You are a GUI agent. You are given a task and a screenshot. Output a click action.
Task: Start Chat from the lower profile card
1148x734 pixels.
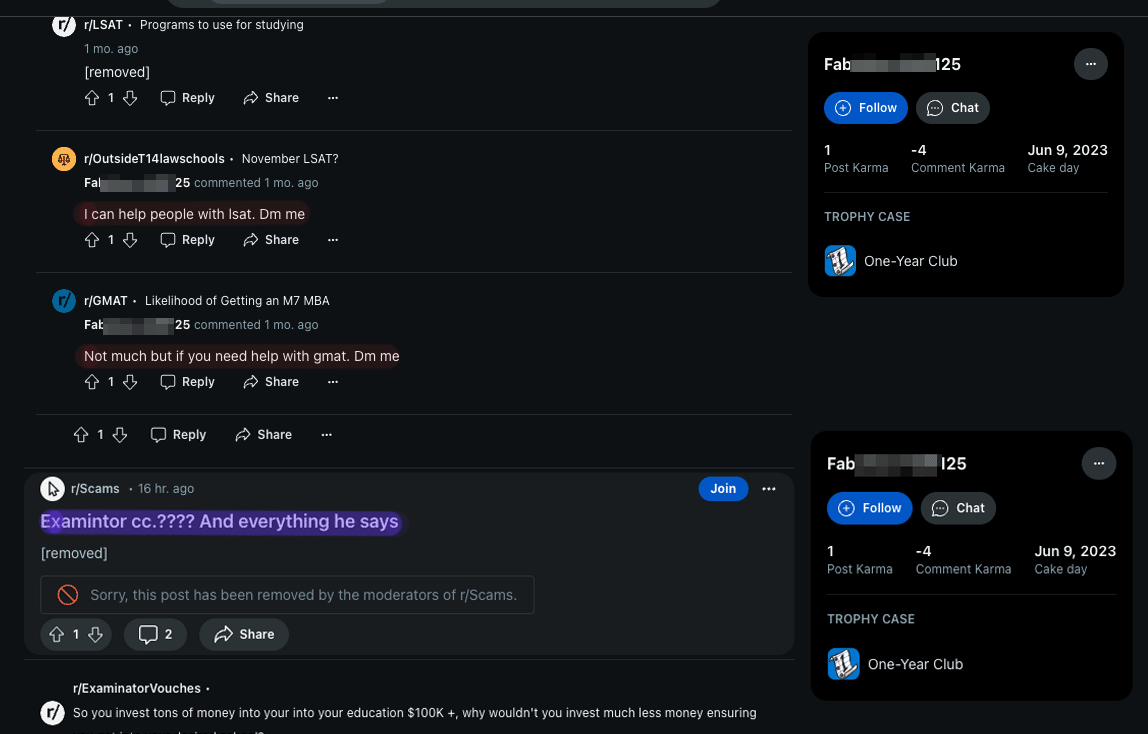(958, 509)
